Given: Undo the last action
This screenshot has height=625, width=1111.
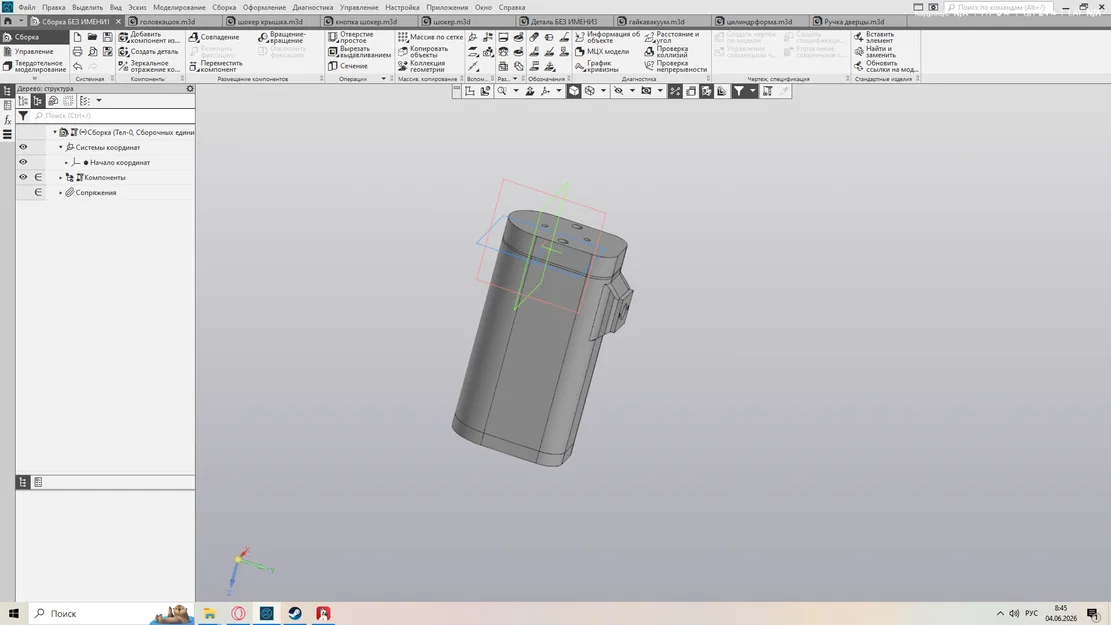Looking at the screenshot, I should click(77, 66).
